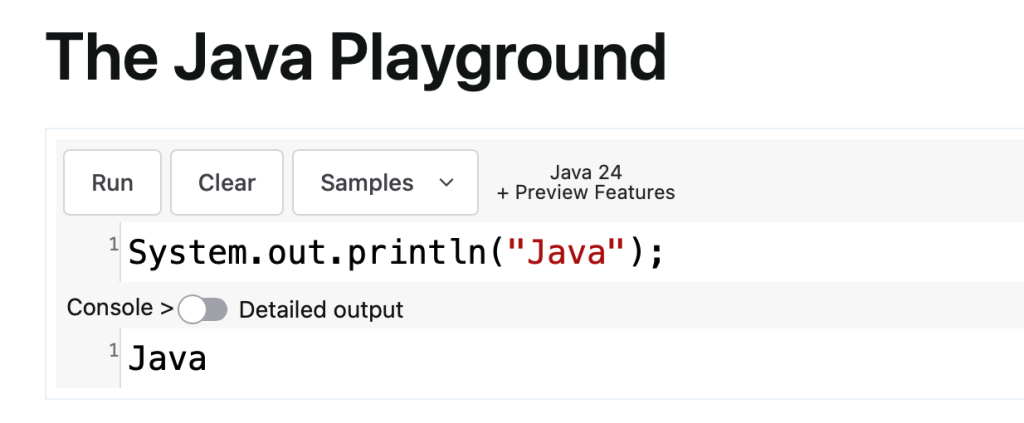
Task: Click the console output text "Java"
Action: point(167,358)
